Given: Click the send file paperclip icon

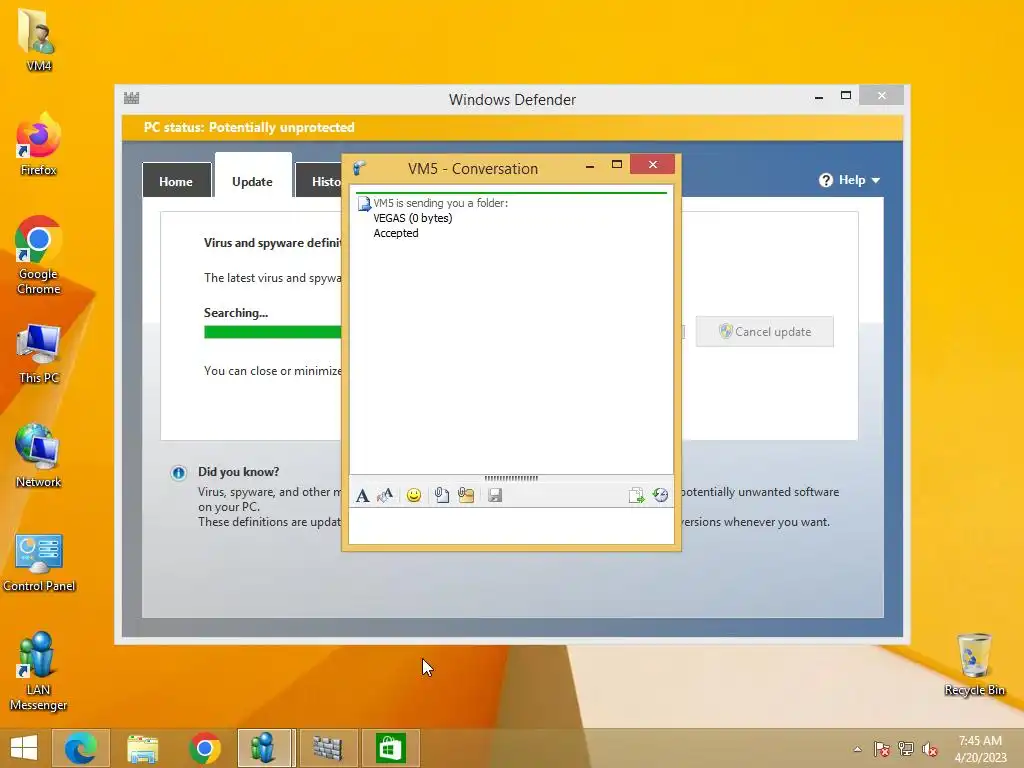Looking at the screenshot, I should tap(441, 496).
